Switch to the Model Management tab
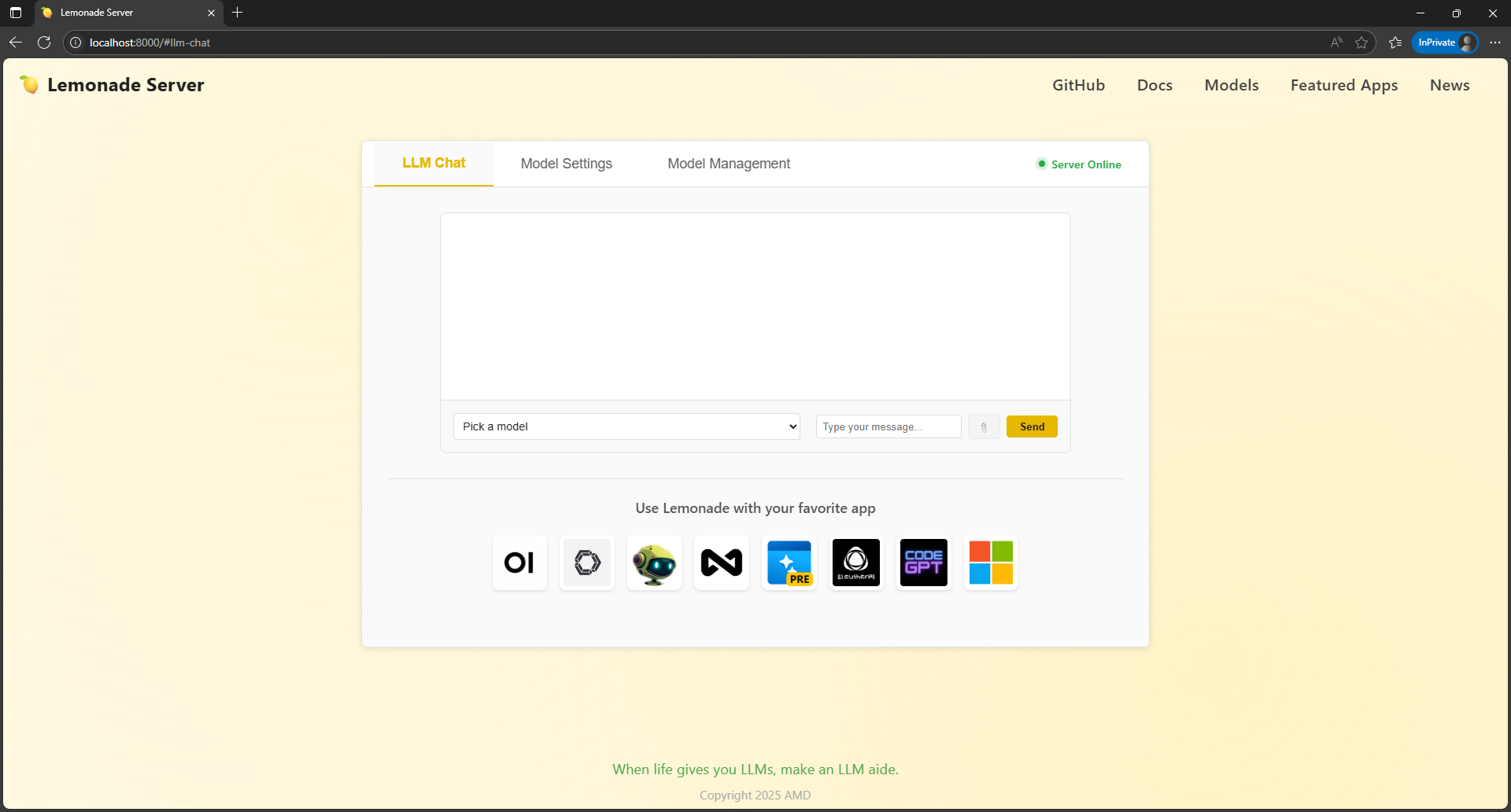1511x812 pixels. click(729, 164)
